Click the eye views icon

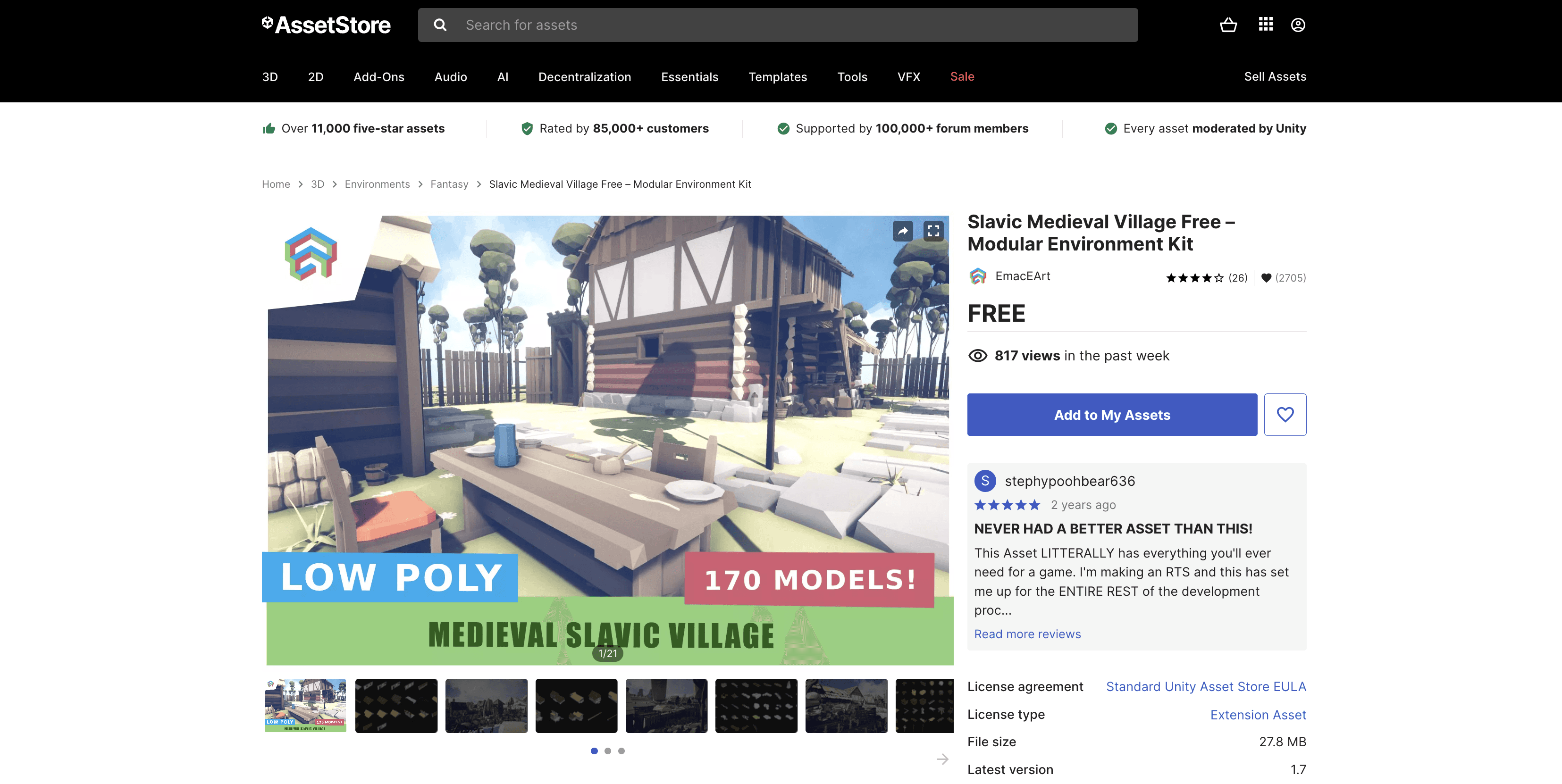977,356
